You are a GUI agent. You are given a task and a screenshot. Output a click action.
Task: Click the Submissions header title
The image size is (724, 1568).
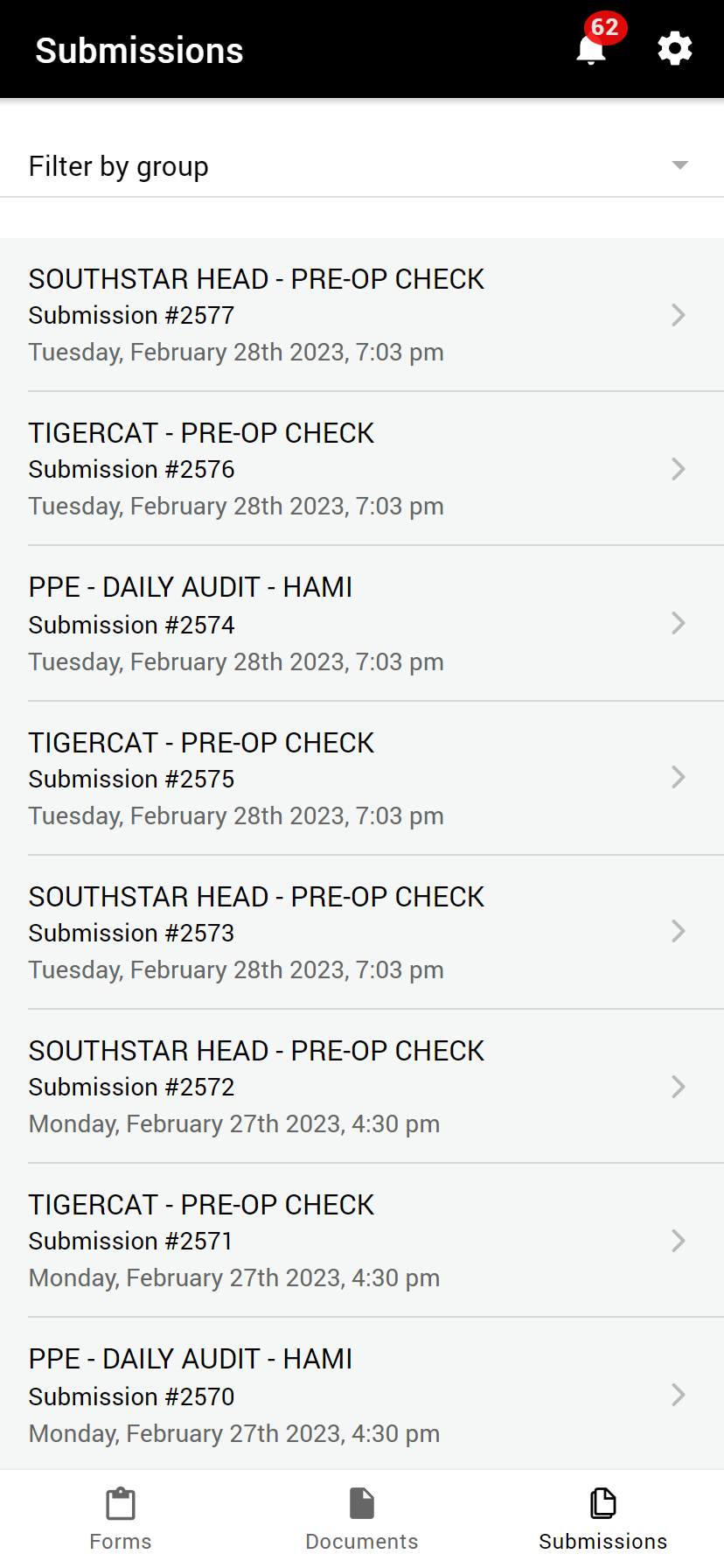coord(139,51)
